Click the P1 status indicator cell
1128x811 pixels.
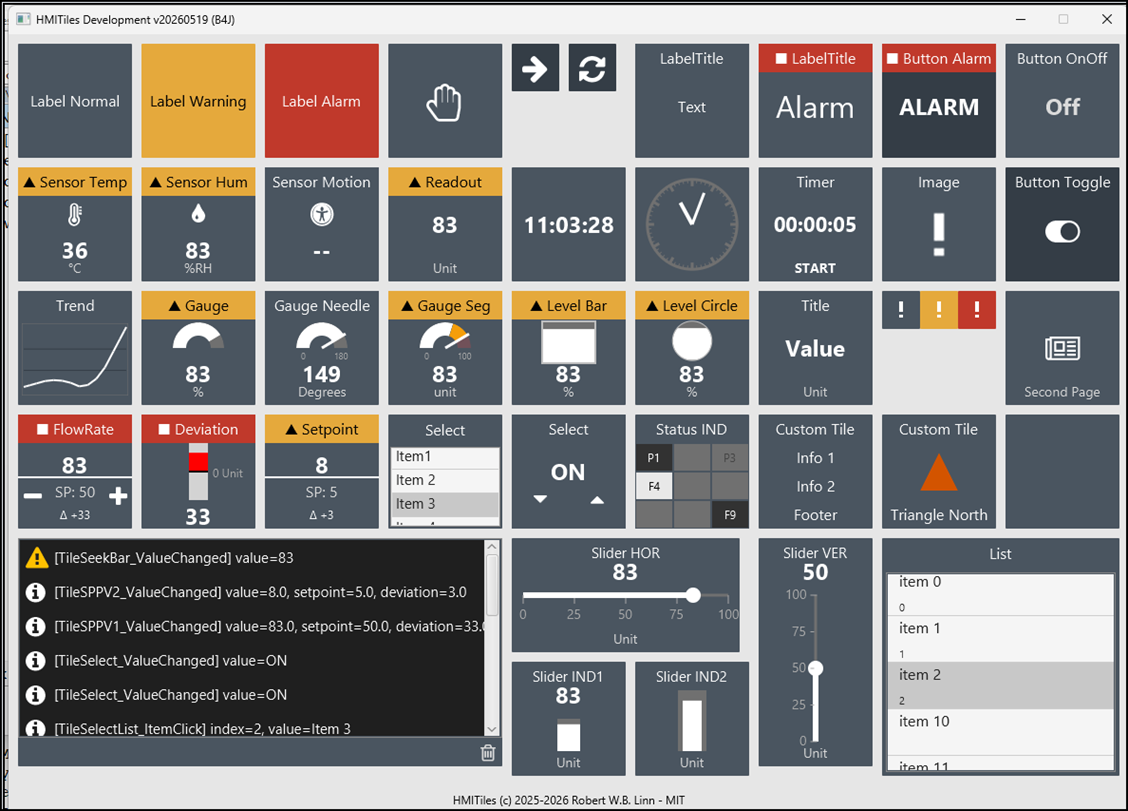tap(654, 458)
